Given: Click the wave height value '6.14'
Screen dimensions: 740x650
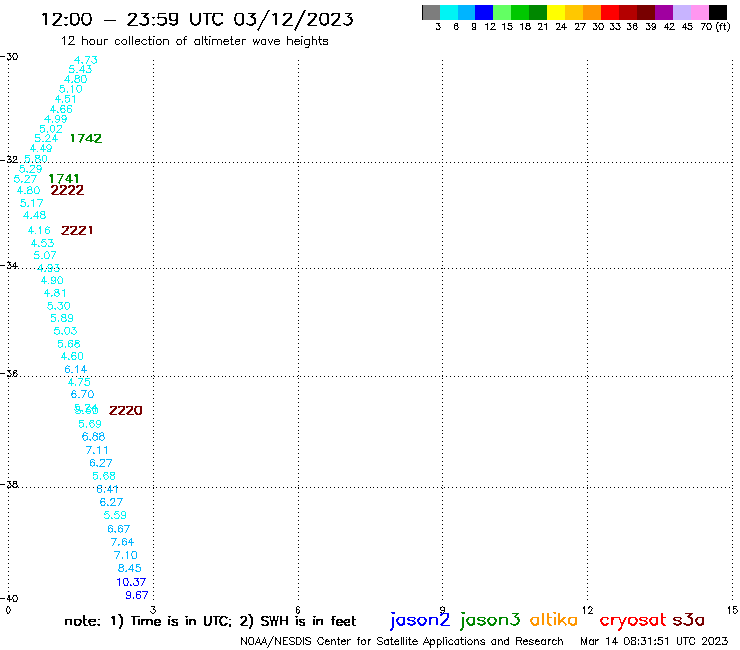Looking at the screenshot, I should coord(76,369).
